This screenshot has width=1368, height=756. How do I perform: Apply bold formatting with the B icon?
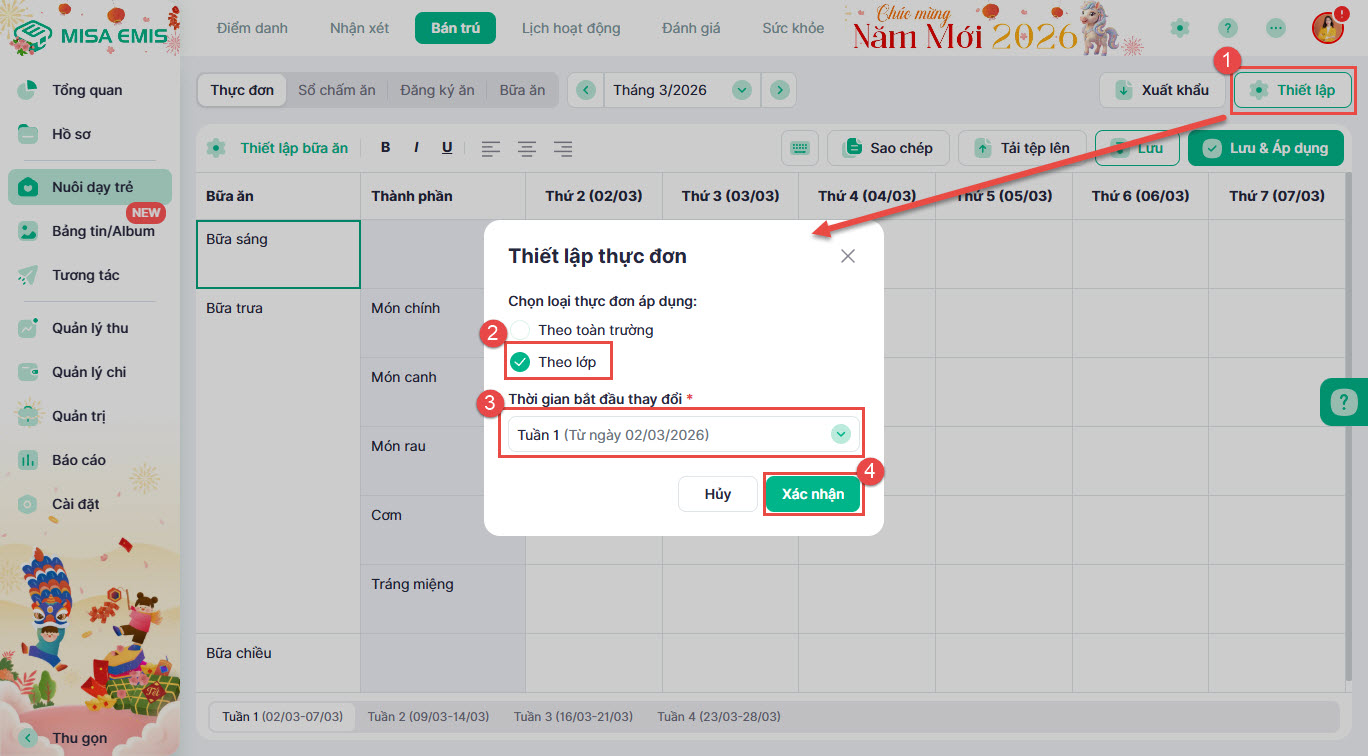pyautogui.click(x=386, y=148)
